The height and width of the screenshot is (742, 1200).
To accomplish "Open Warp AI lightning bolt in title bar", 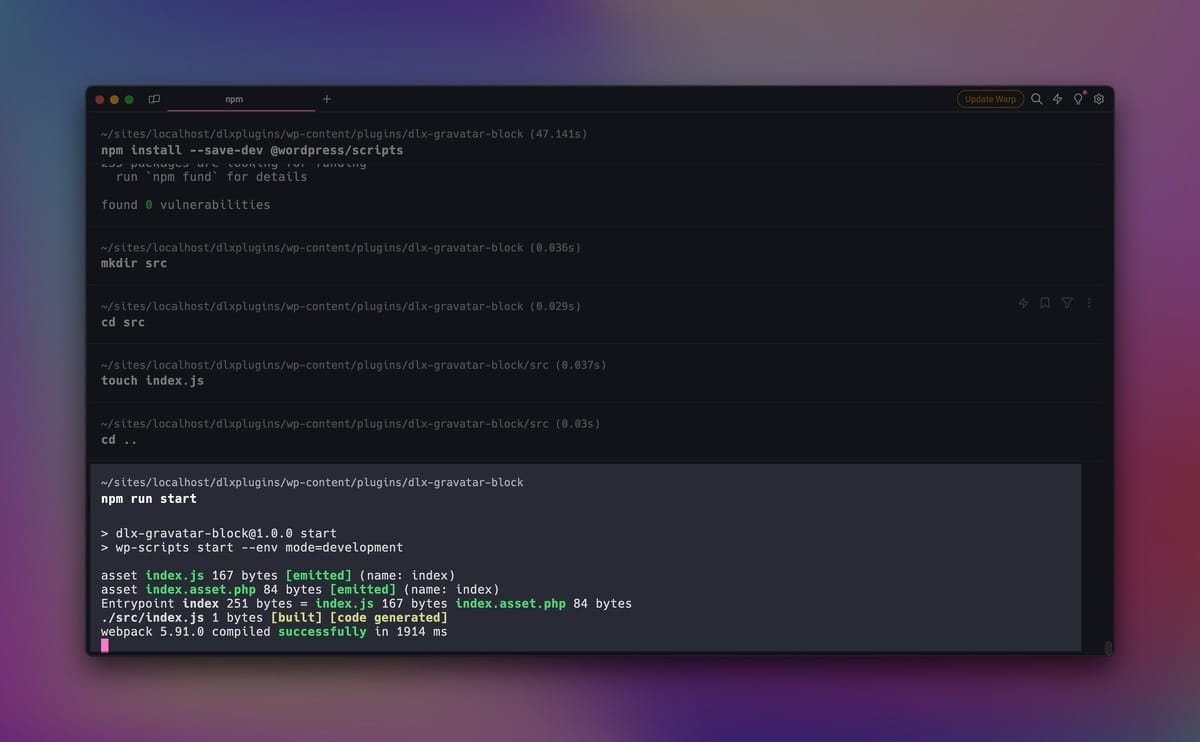I will click(1058, 99).
